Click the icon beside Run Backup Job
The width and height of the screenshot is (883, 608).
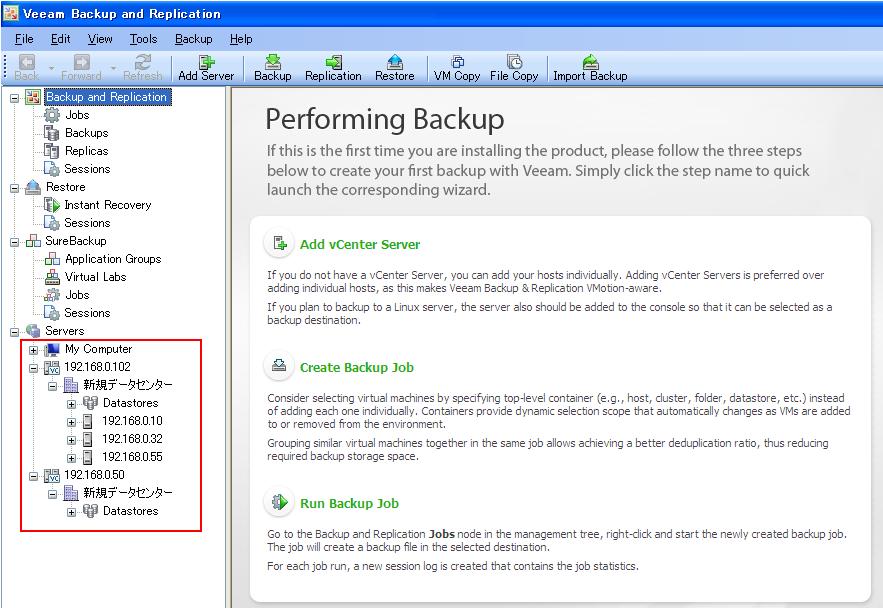click(x=279, y=502)
